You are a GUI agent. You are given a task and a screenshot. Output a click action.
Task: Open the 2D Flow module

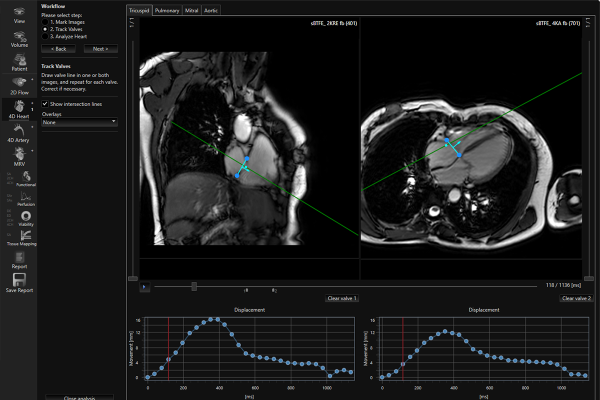point(19,86)
